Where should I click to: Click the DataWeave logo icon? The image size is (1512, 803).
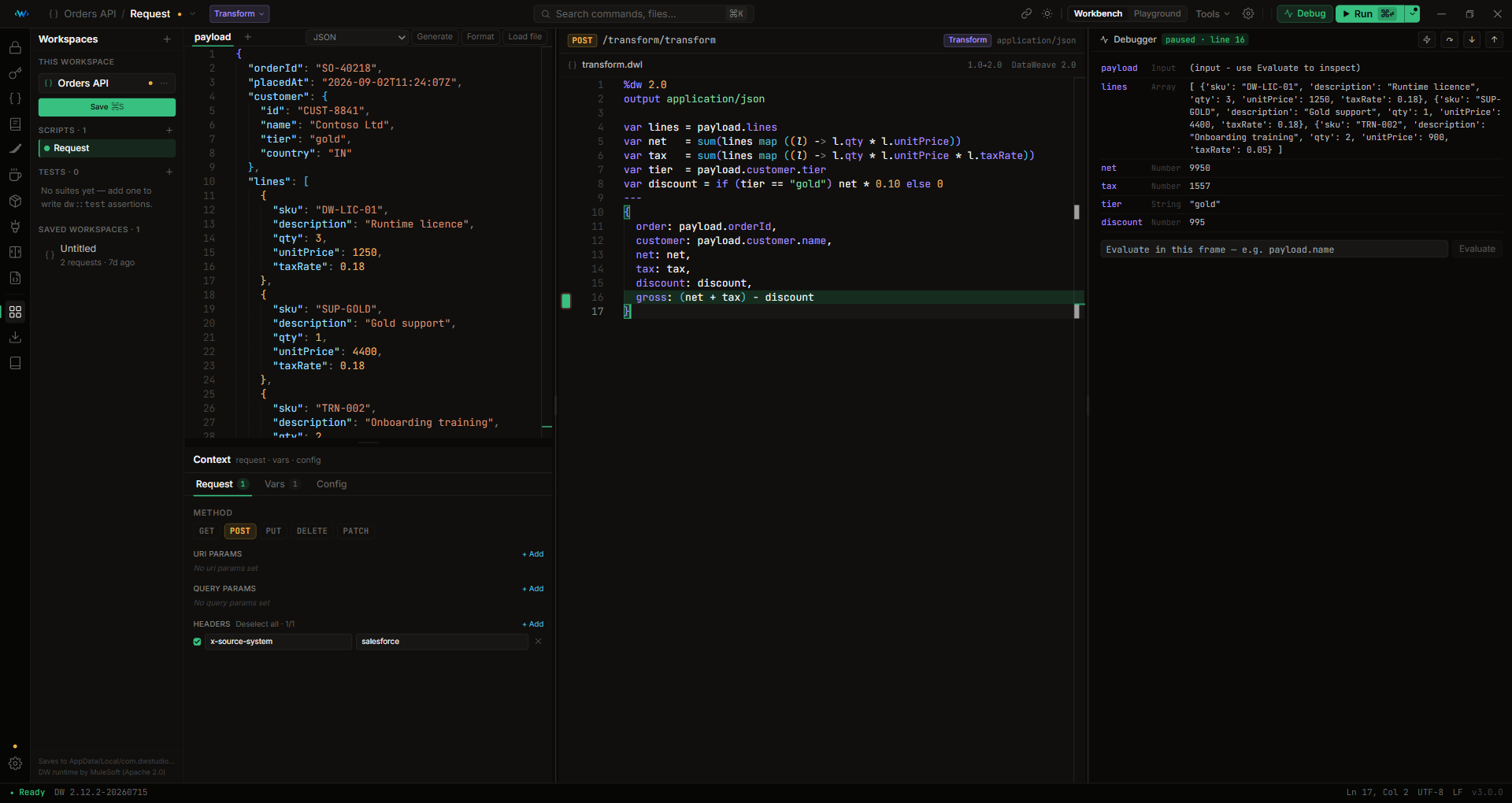tap(22, 13)
